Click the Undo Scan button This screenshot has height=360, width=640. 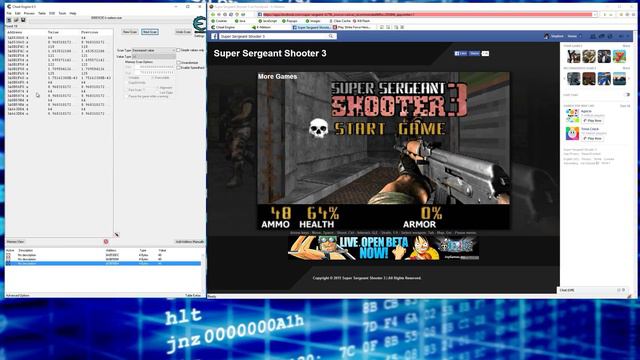tap(183, 32)
